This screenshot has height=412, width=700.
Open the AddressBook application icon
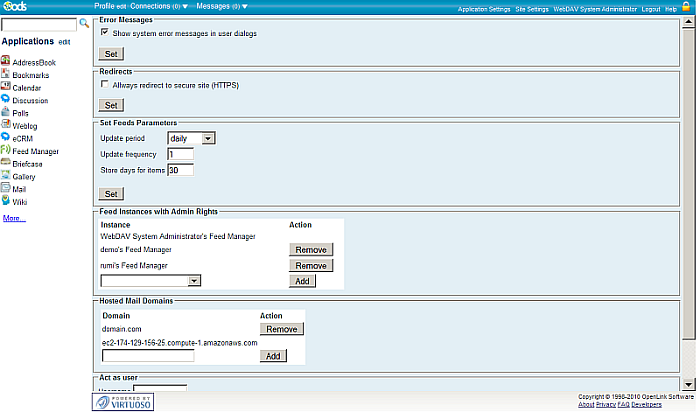click(x=6, y=62)
